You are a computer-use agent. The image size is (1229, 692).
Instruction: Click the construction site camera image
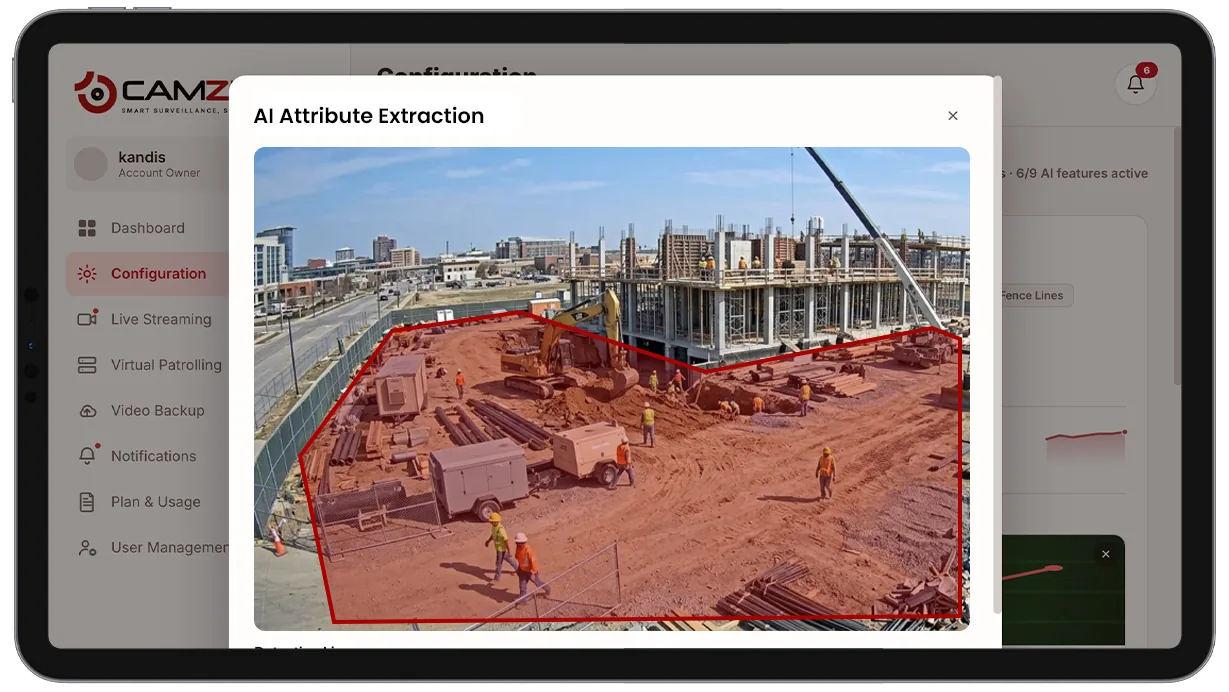[611, 388]
